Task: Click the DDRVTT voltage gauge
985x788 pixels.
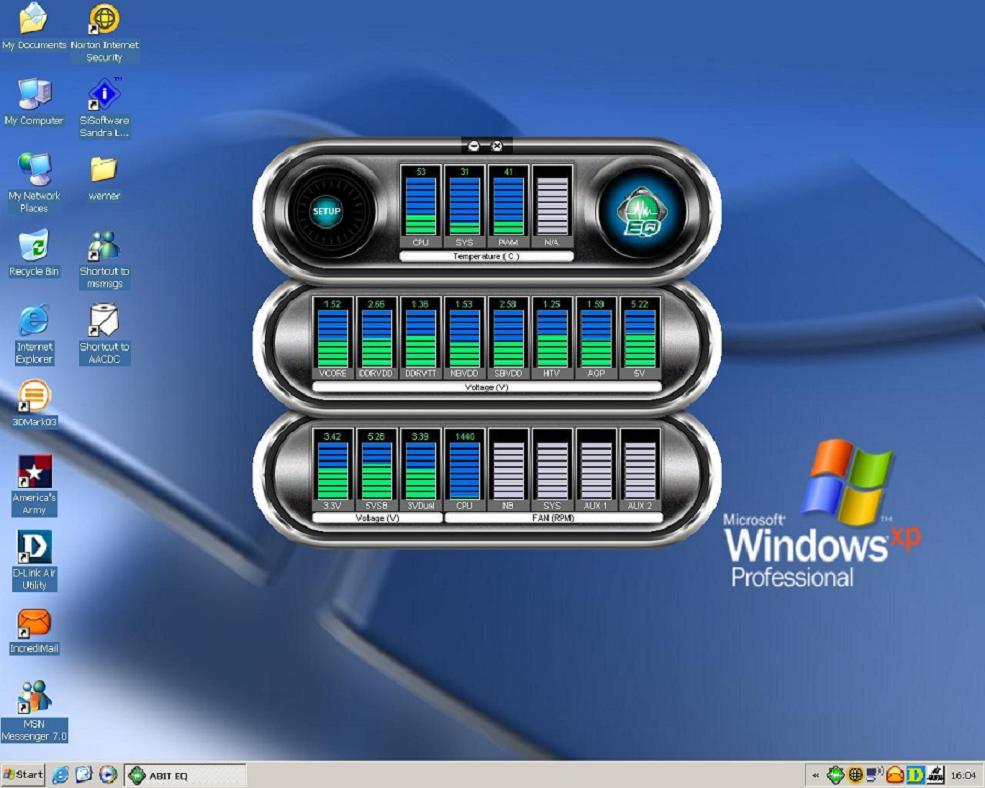Action: click(x=420, y=338)
